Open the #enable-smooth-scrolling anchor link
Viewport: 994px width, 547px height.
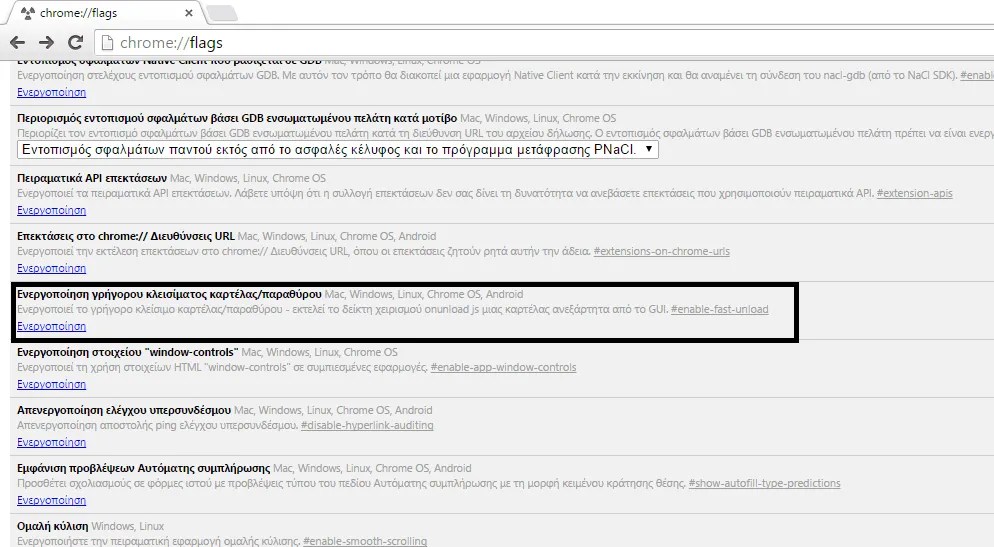coord(365,541)
